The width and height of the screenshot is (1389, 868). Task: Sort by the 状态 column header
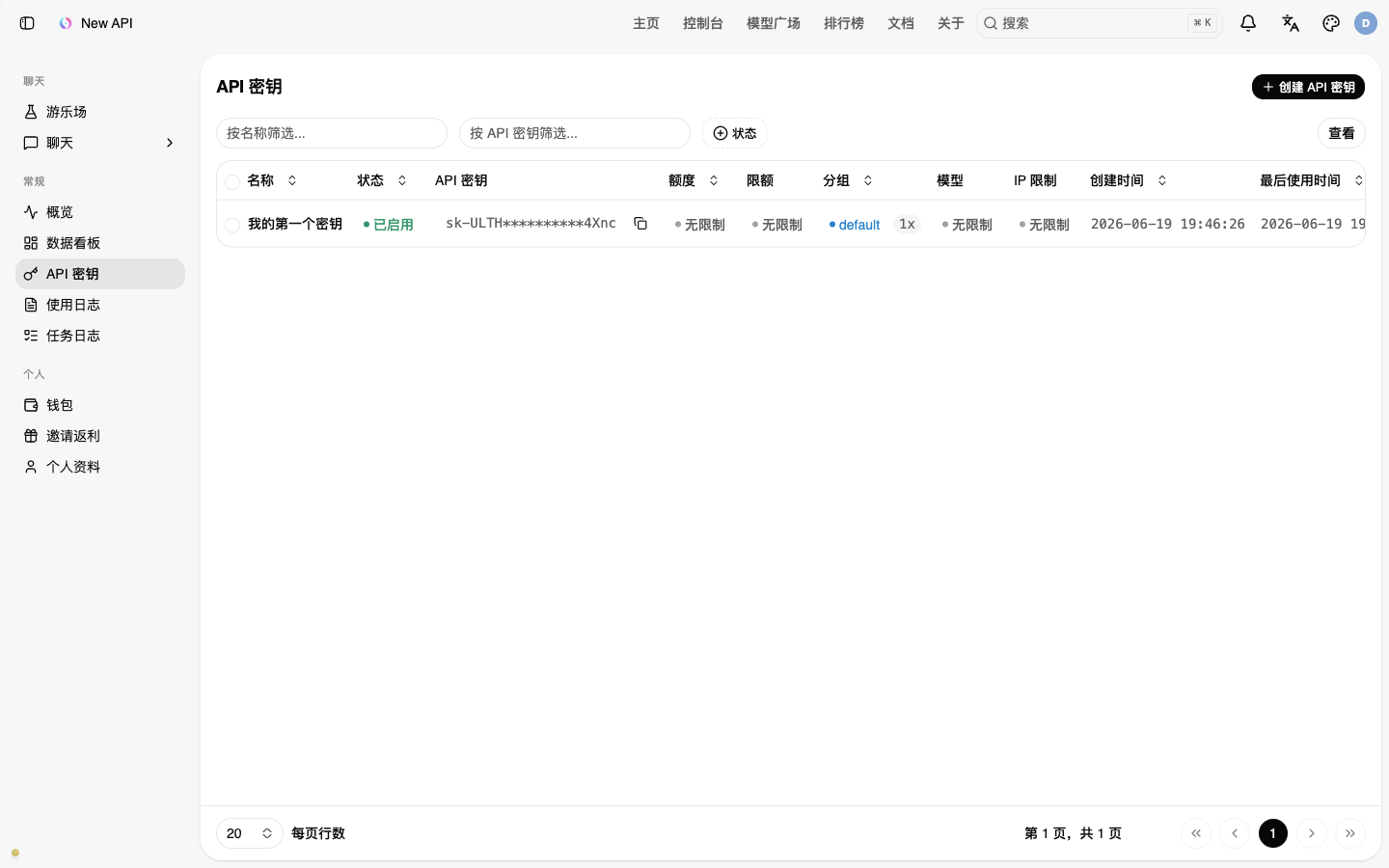pyautogui.click(x=382, y=180)
